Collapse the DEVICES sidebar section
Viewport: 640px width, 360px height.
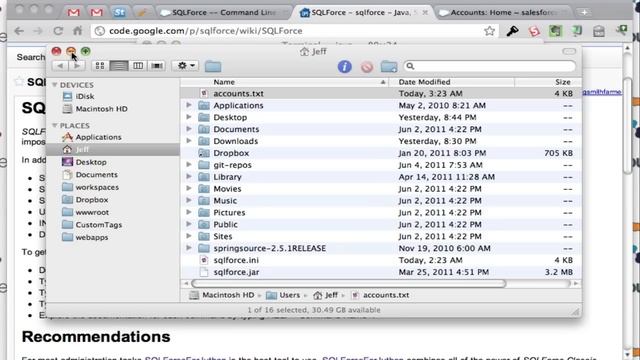(55, 85)
